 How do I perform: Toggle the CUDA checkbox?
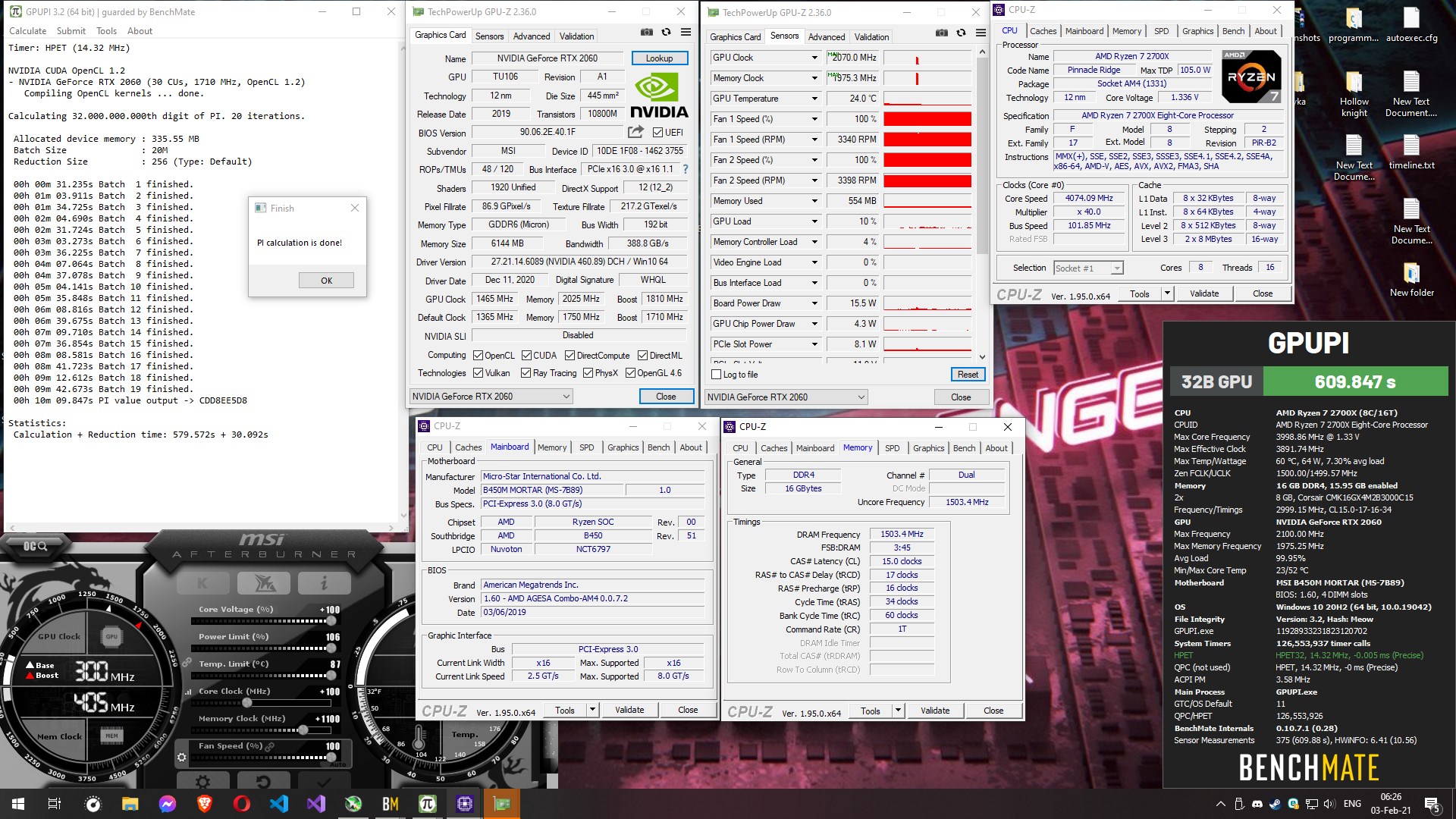tap(526, 356)
